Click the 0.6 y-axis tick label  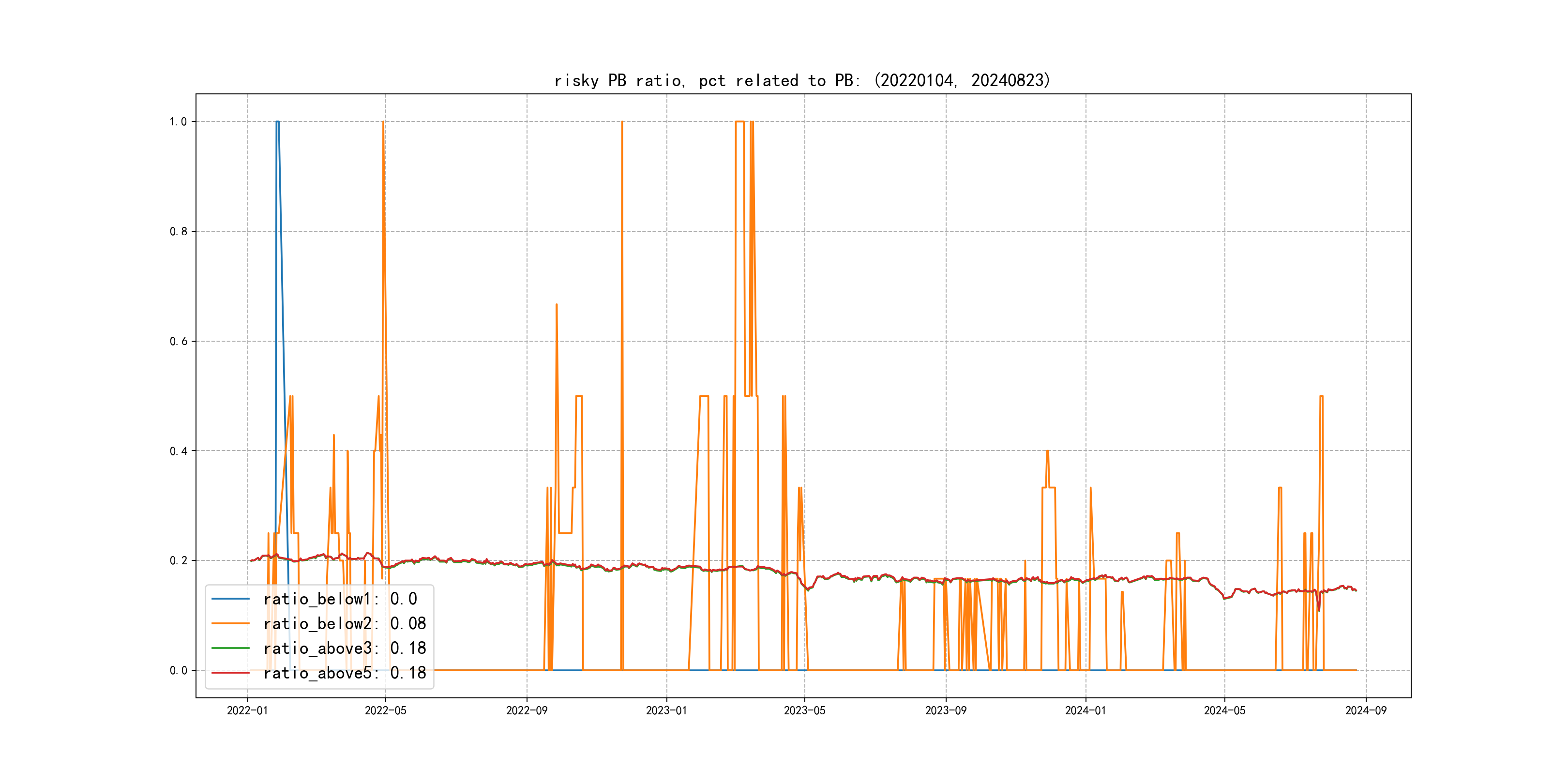(x=179, y=342)
